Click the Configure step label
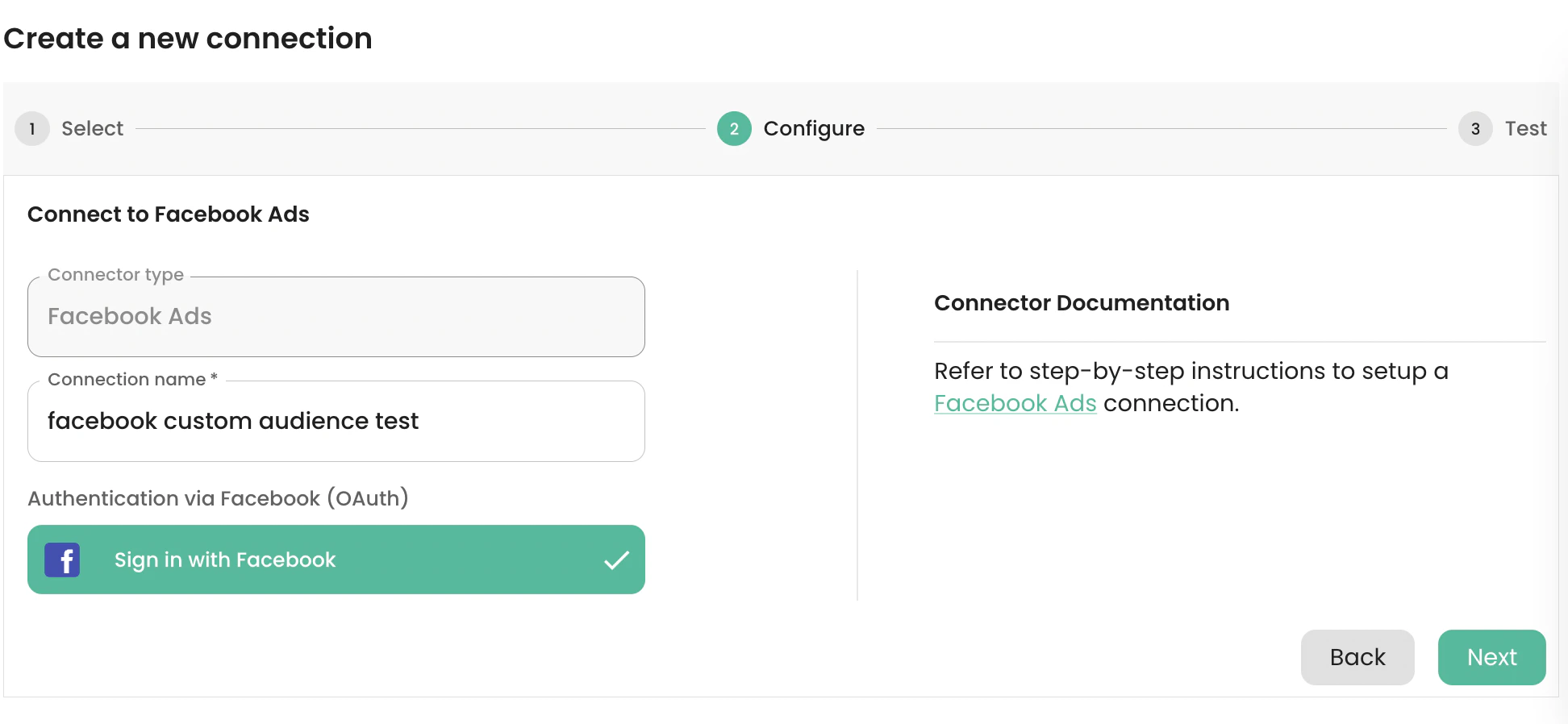 tap(814, 128)
